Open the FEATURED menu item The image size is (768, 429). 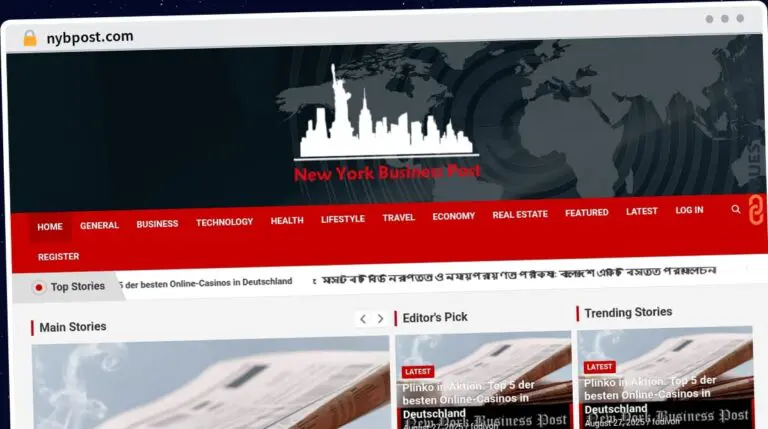pos(587,213)
